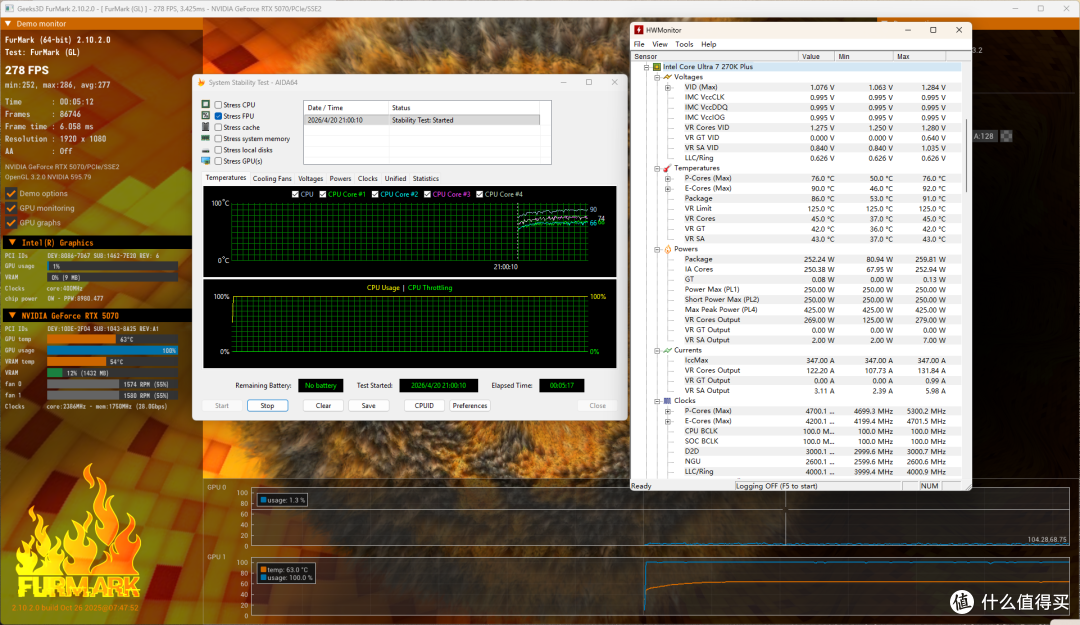The width and height of the screenshot is (1080, 625).
Task: Collapse the NVIDIA GeForce RTX 5070 section
Action: 12,316
